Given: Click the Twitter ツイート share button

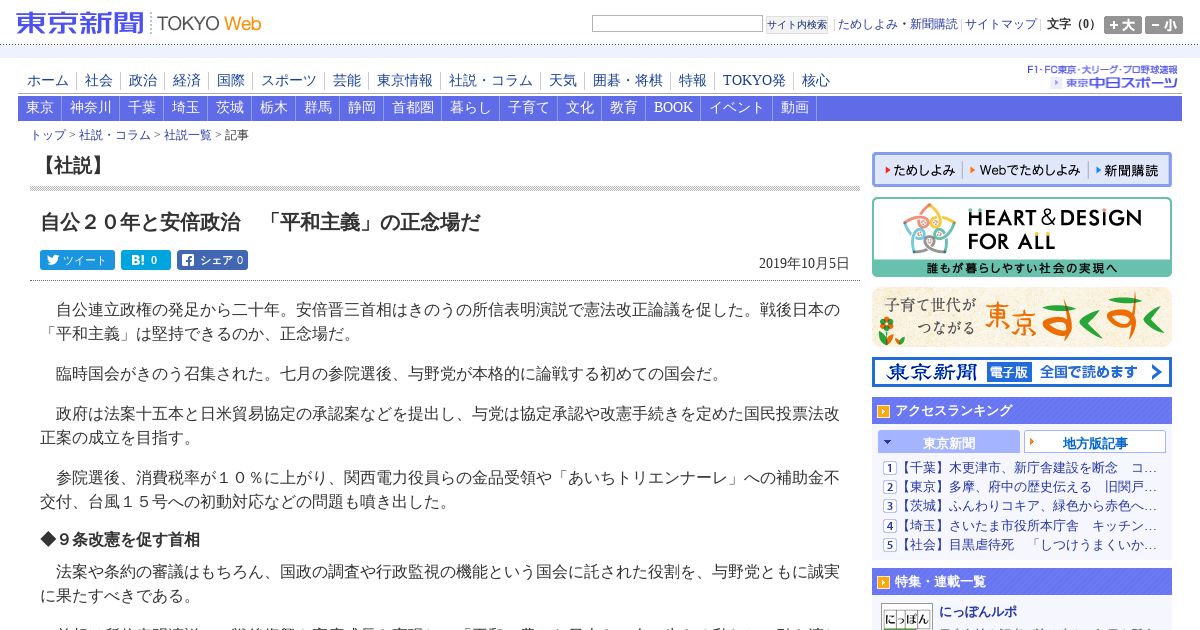Looking at the screenshot, I should coord(77,260).
